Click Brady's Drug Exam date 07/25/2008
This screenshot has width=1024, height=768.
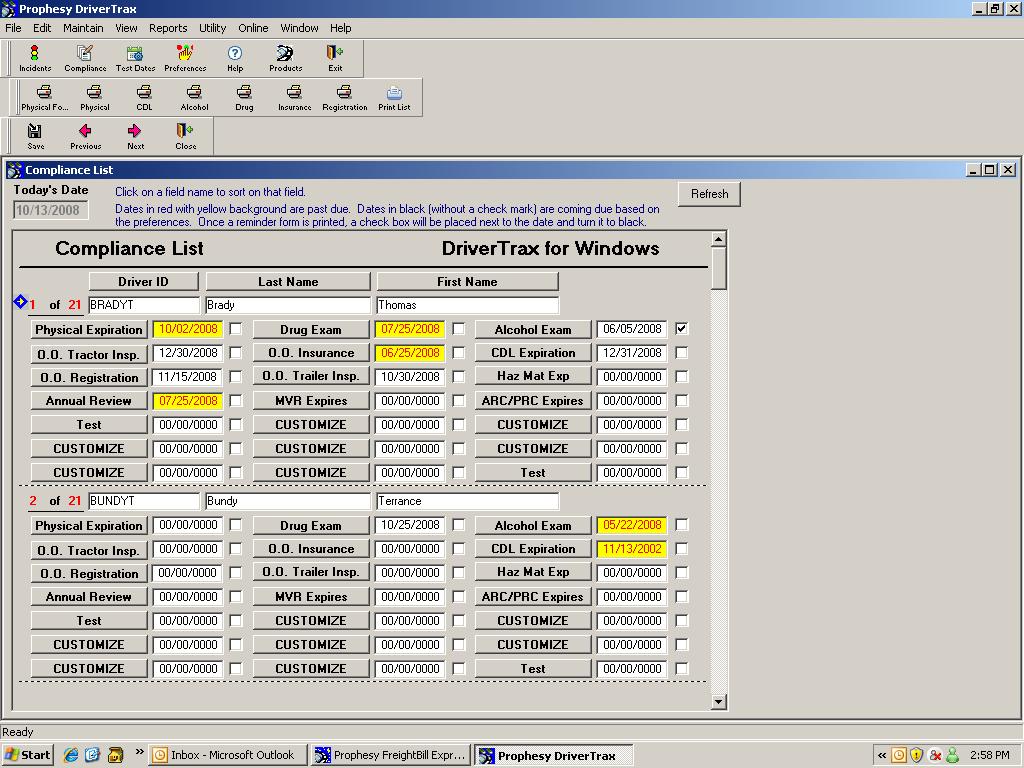click(410, 328)
